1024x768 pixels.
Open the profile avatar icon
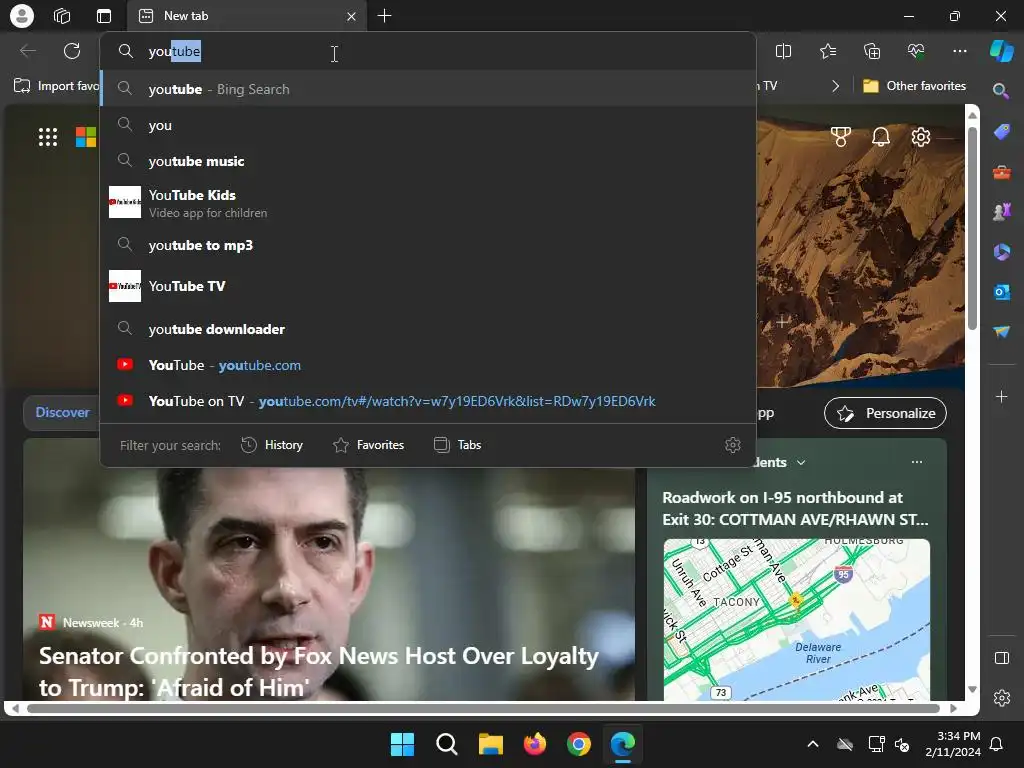pyautogui.click(x=22, y=16)
